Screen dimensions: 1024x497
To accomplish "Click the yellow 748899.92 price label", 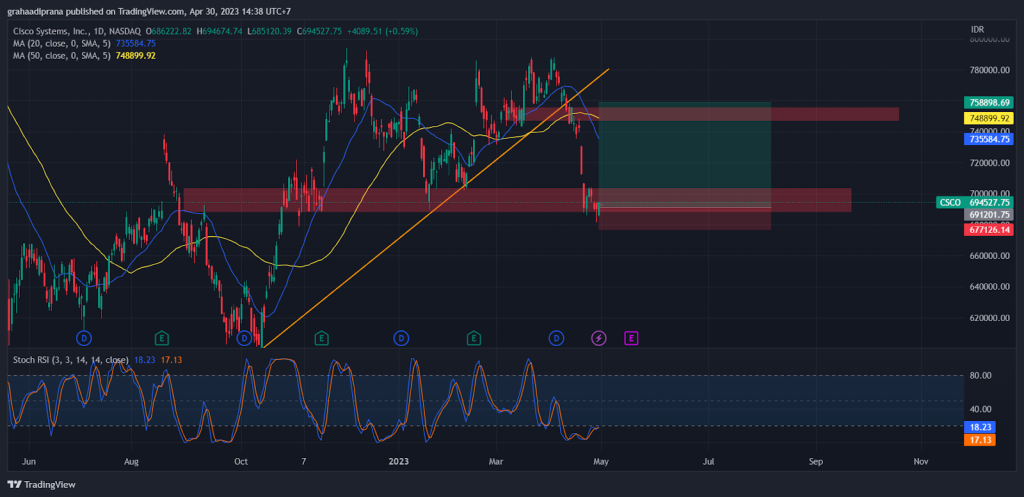I will coord(989,118).
